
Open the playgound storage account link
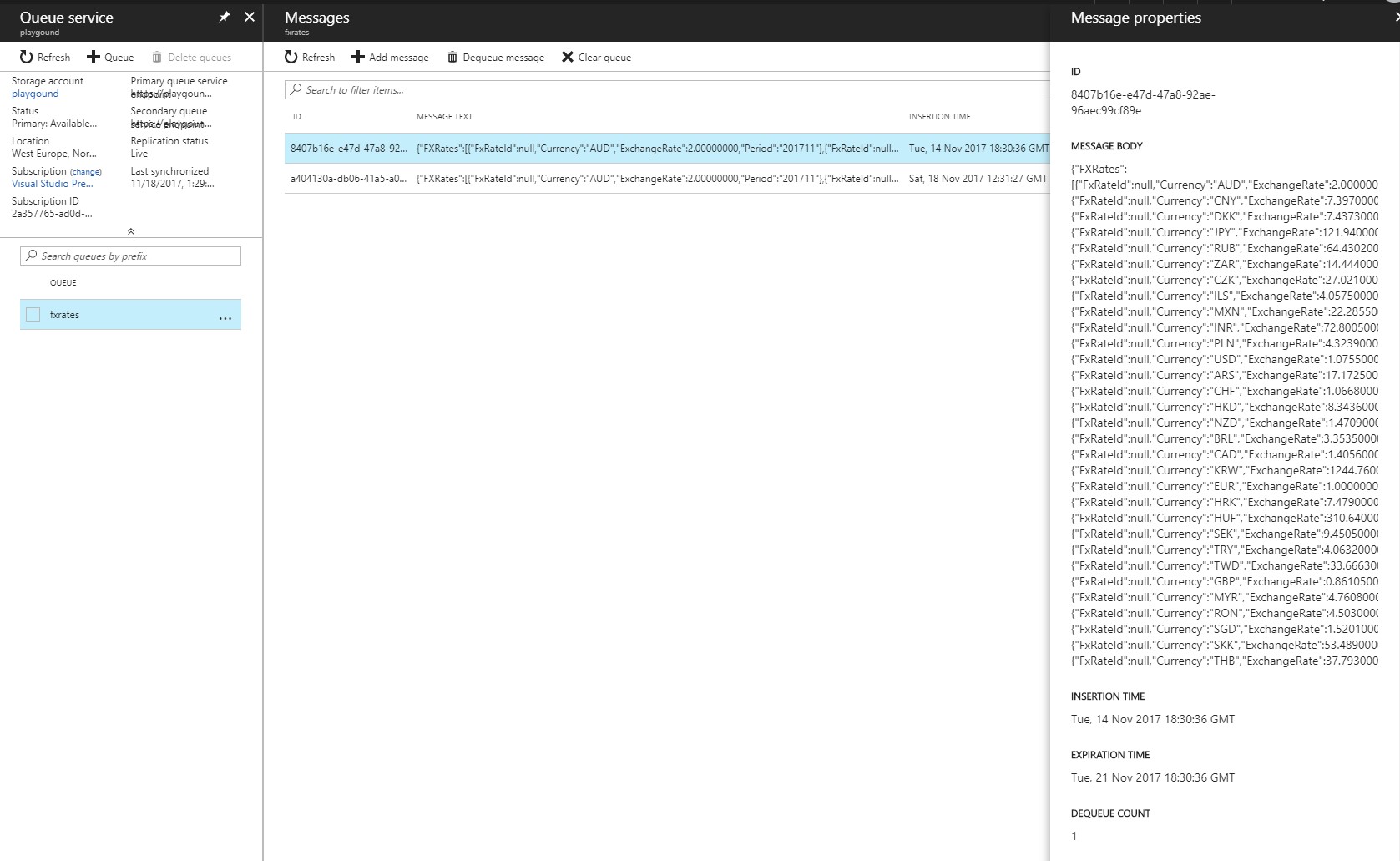[35, 94]
